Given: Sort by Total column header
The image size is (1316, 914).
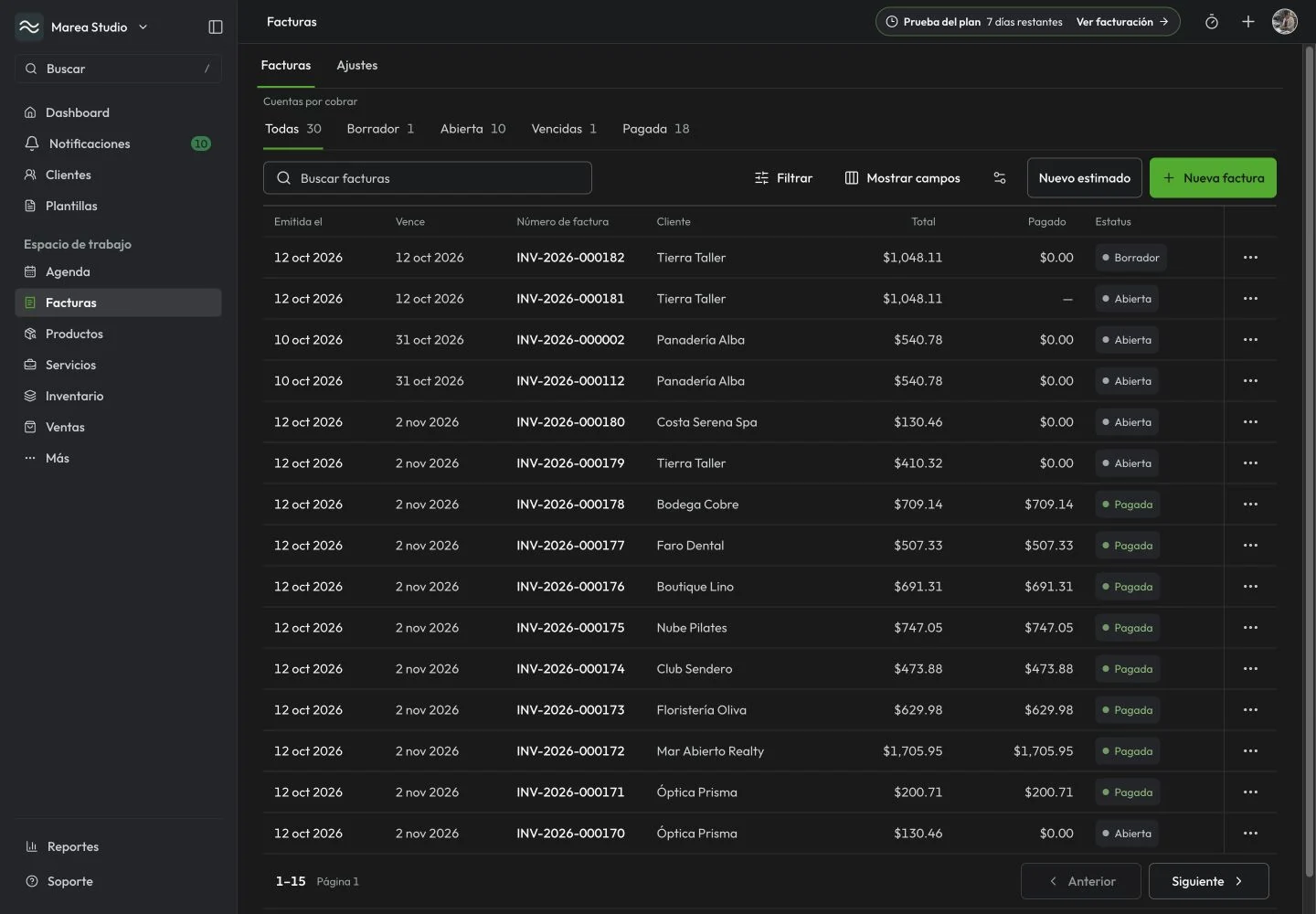Looking at the screenshot, I should pos(923,221).
